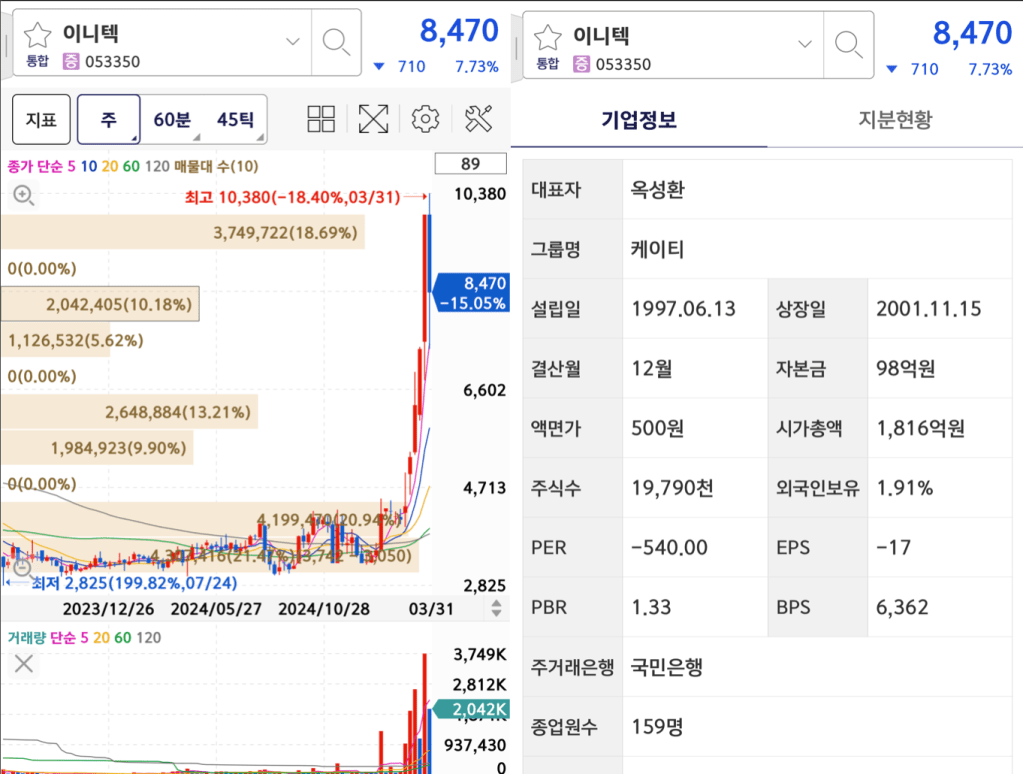Click the PER value -540.00
The width and height of the screenshot is (1023, 774).
(669, 548)
